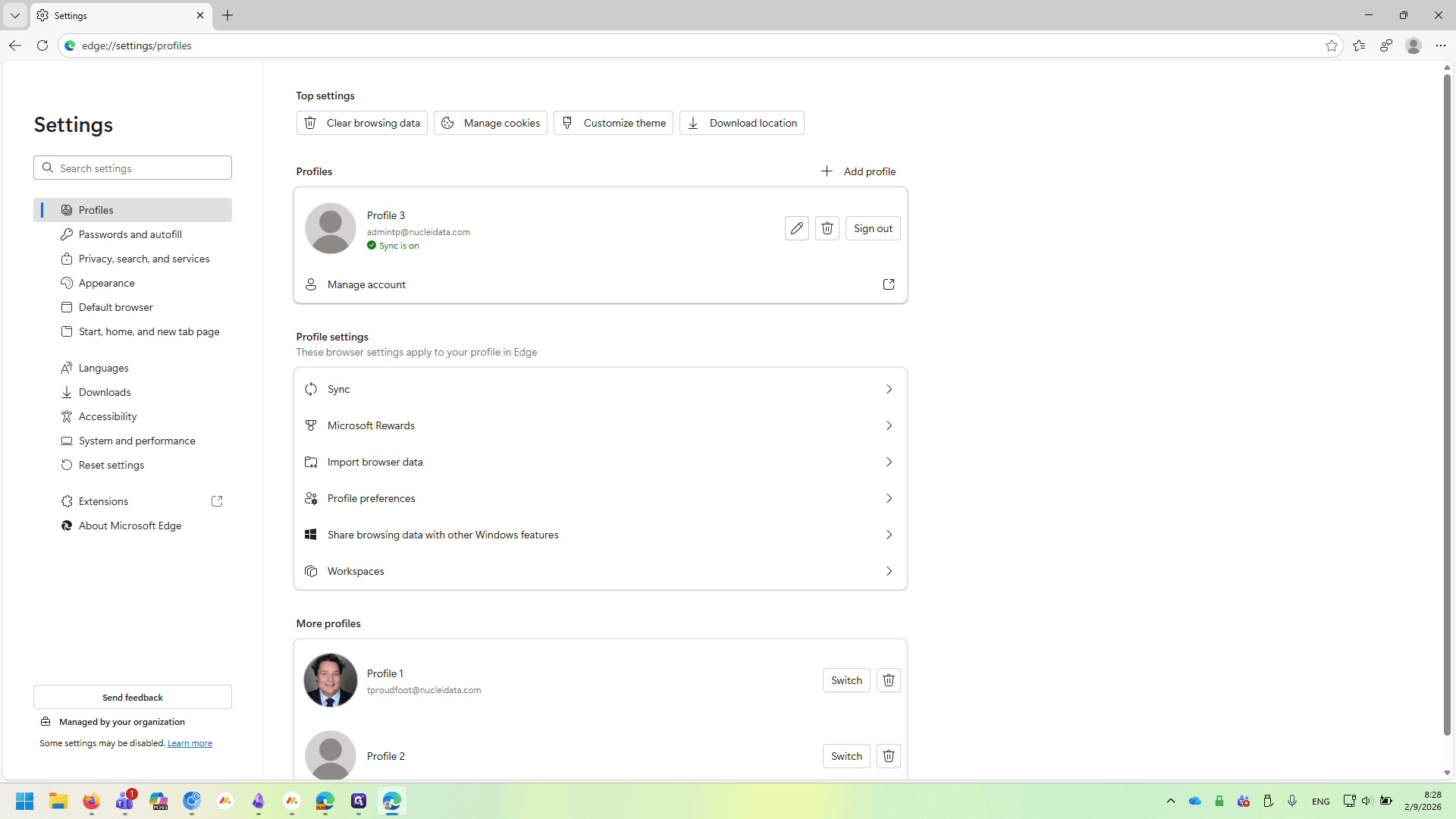Image resolution: width=1456 pixels, height=819 pixels.
Task: Show hidden system tray icons
Action: (1171, 801)
